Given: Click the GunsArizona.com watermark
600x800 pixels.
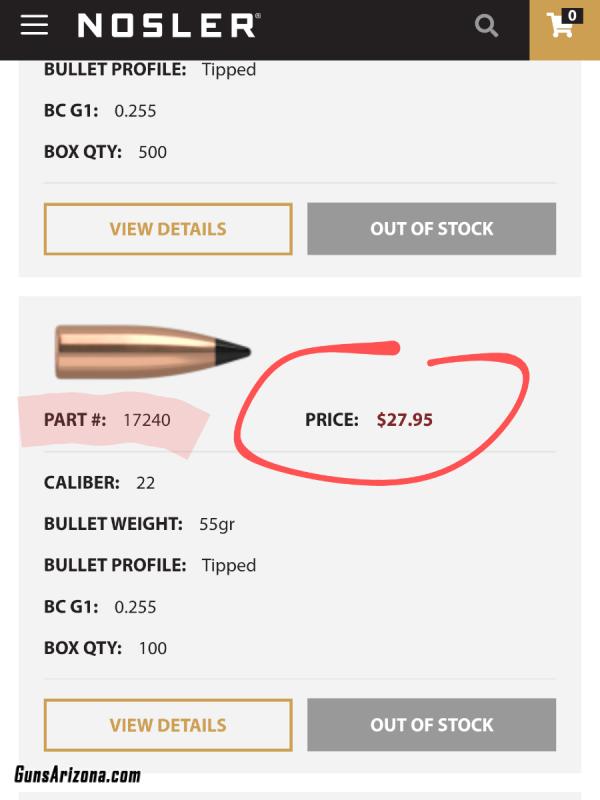Looking at the screenshot, I should 77,774.
